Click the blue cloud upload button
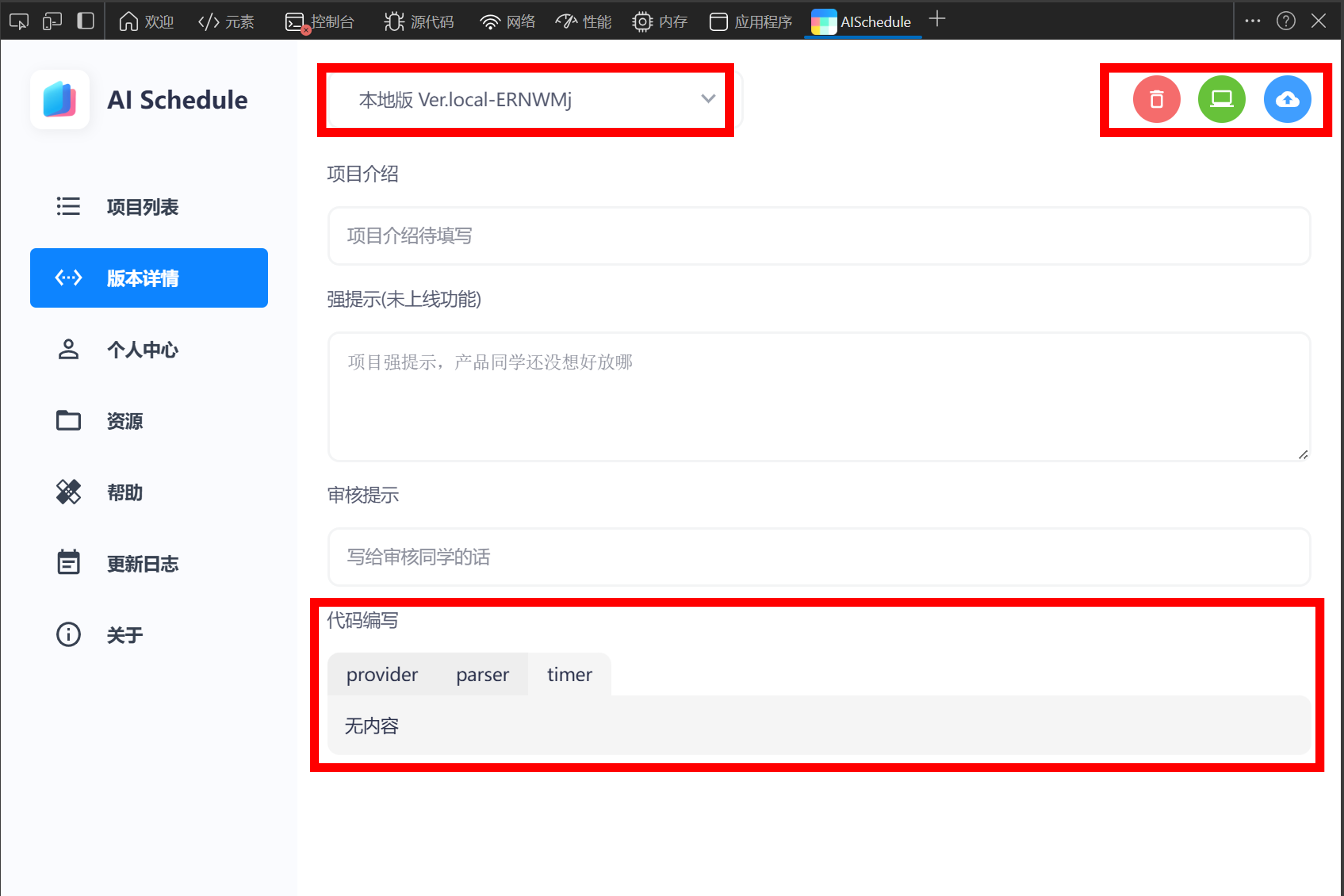Image resolution: width=1344 pixels, height=896 pixels. (1287, 100)
